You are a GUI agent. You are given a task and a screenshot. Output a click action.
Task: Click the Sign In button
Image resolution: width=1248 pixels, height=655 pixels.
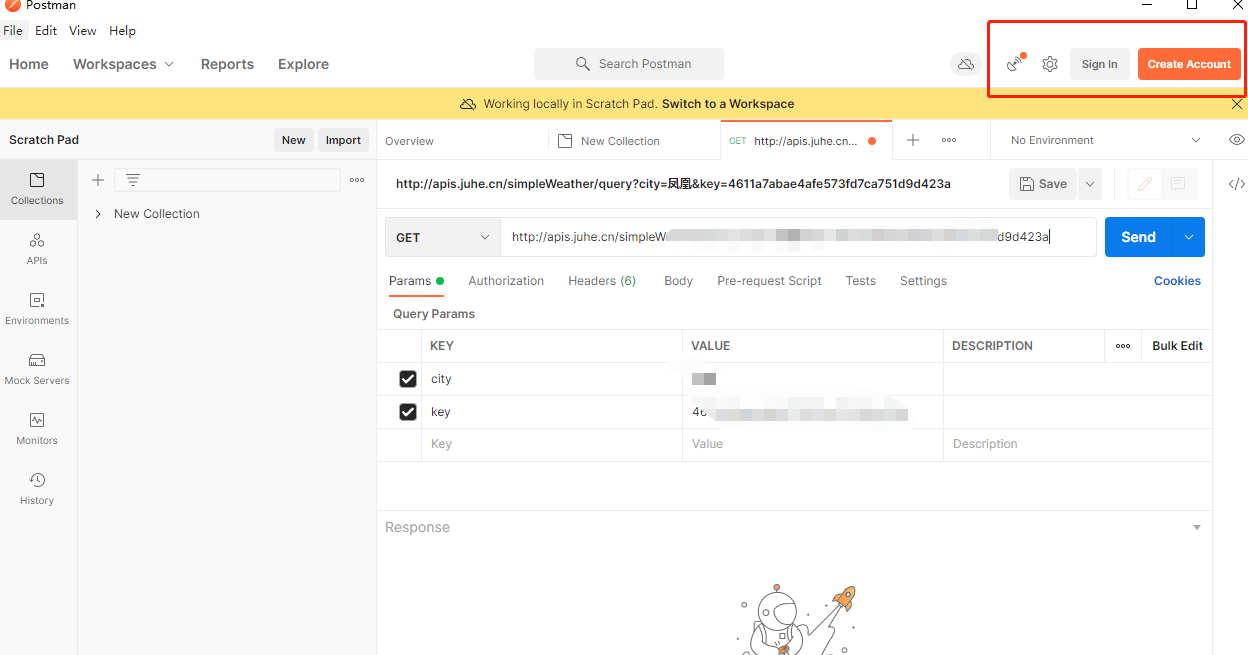[1099, 64]
